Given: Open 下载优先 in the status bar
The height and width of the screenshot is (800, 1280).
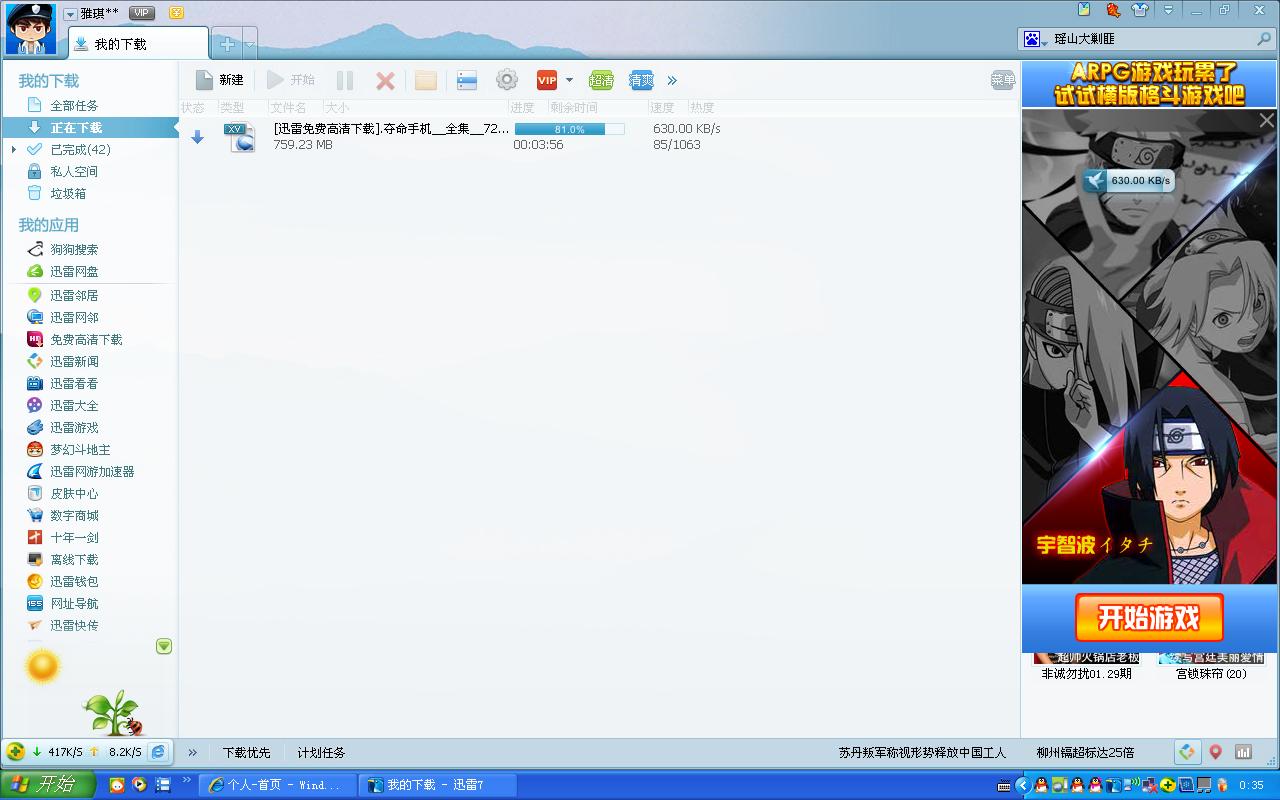Looking at the screenshot, I should 246,752.
